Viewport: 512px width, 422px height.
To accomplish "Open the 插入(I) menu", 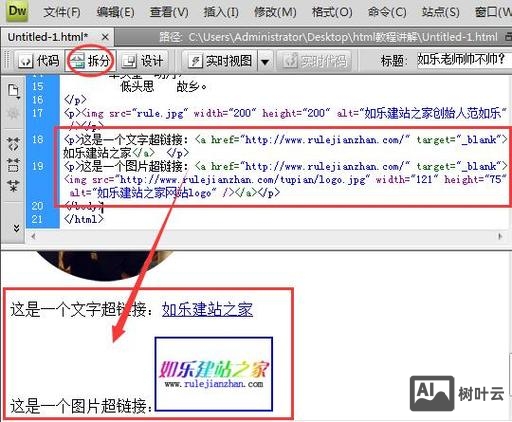I will tap(221, 12).
